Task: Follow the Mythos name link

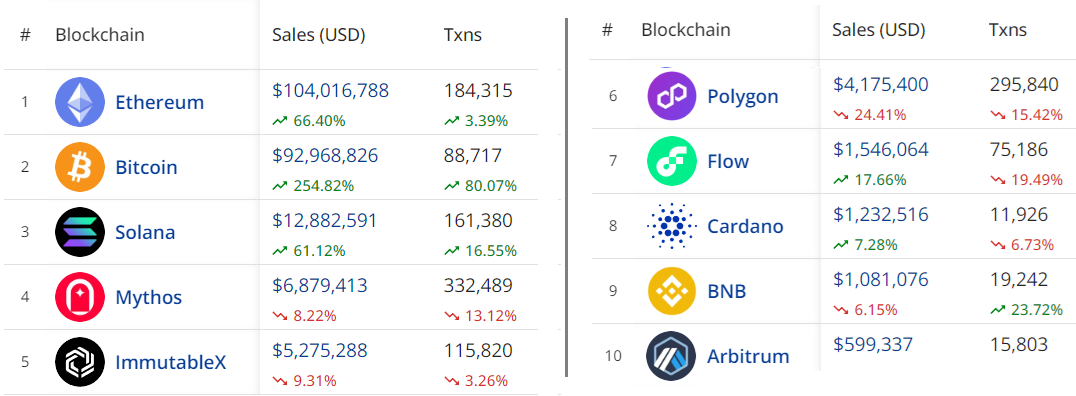Action: tap(149, 297)
